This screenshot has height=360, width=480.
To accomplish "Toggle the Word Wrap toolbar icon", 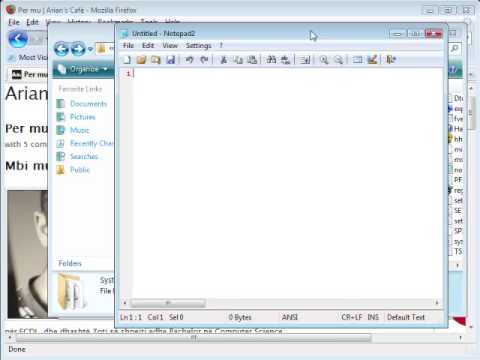I will 305,60.
